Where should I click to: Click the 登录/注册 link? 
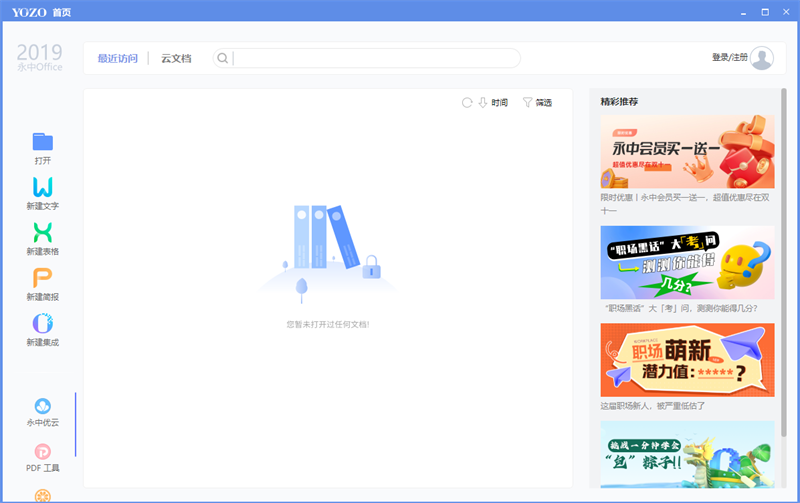pyautogui.click(x=729, y=58)
